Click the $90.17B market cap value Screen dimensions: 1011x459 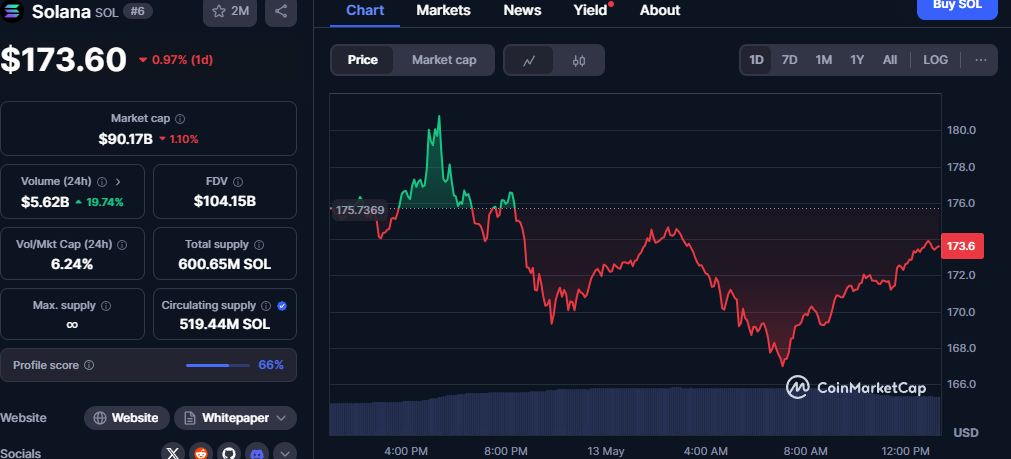click(125, 139)
